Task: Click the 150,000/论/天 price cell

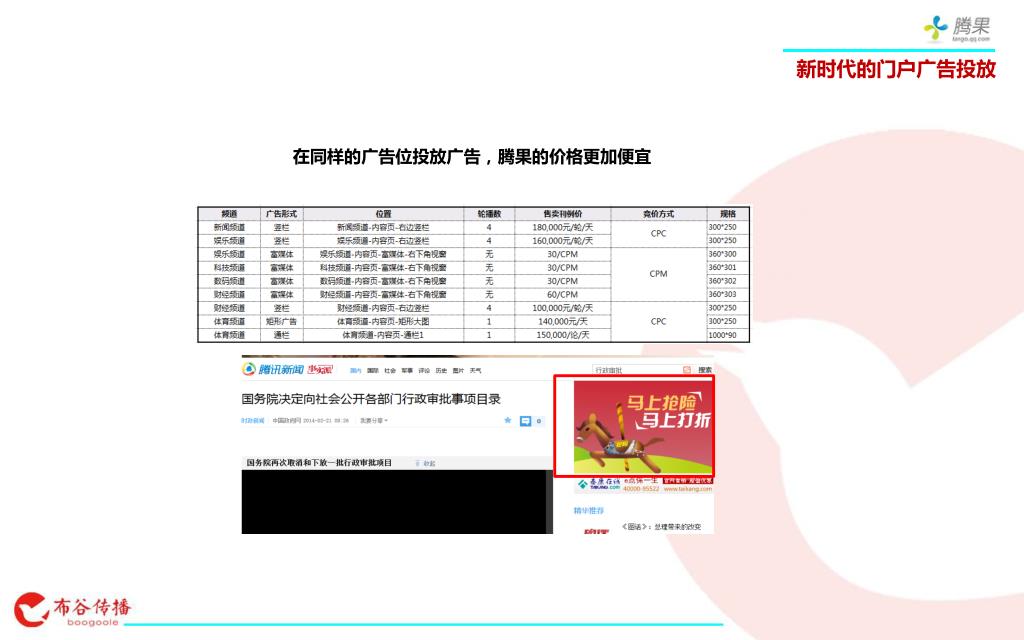Action: [x=563, y=335]
